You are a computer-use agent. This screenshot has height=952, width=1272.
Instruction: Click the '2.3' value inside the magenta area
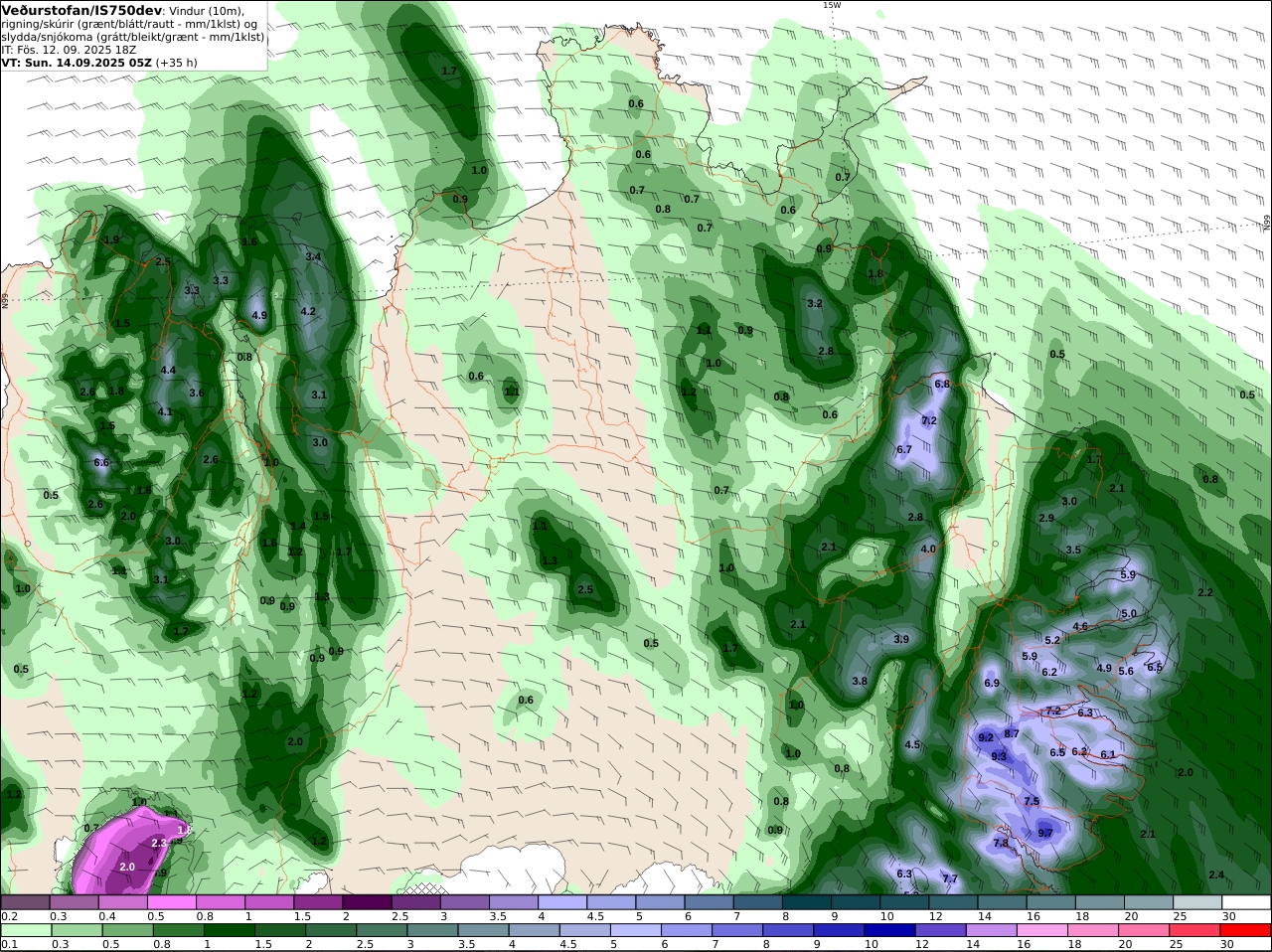pos(159,843)
